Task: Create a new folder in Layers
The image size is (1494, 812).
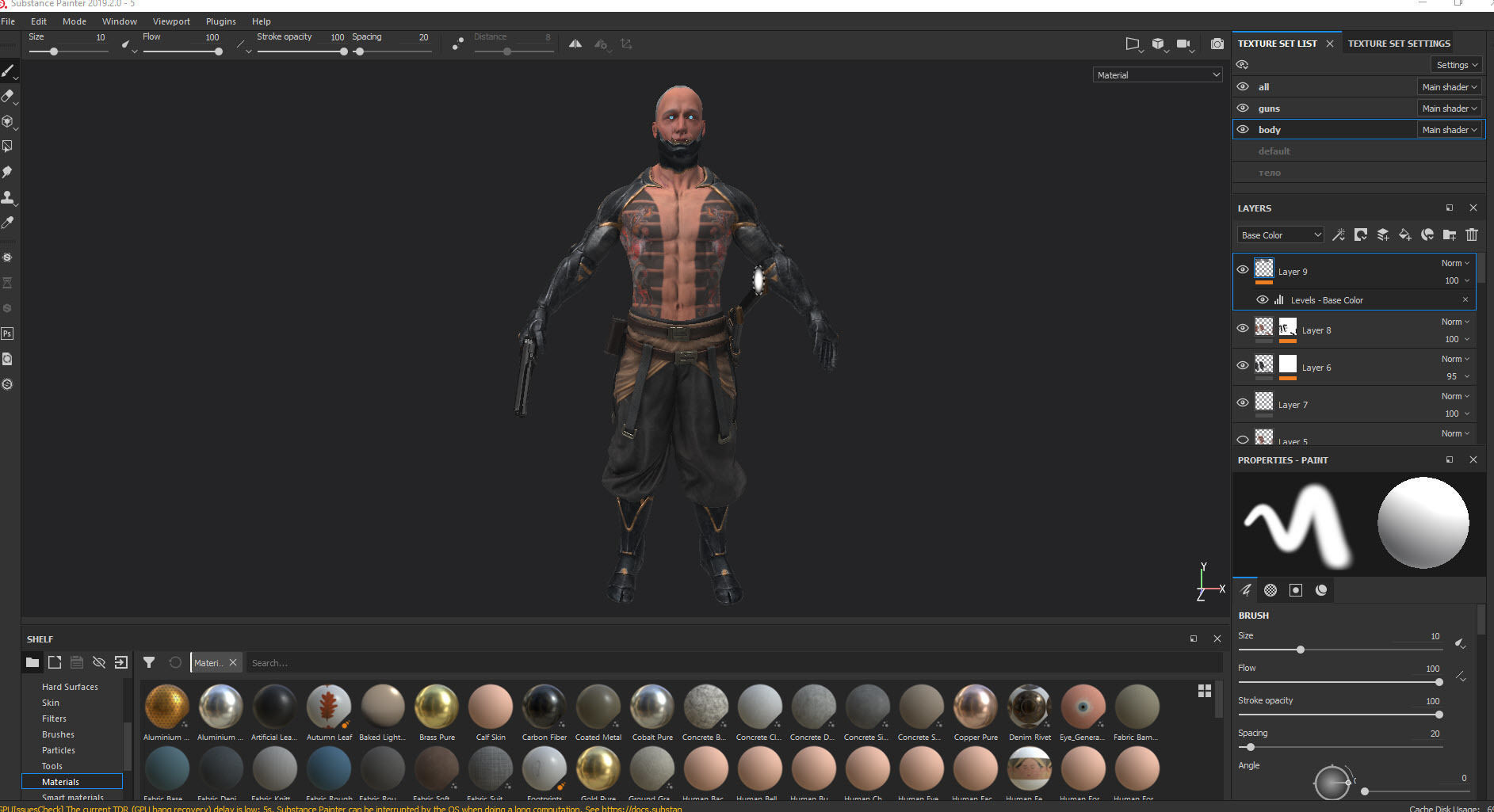Action: 1450,234
